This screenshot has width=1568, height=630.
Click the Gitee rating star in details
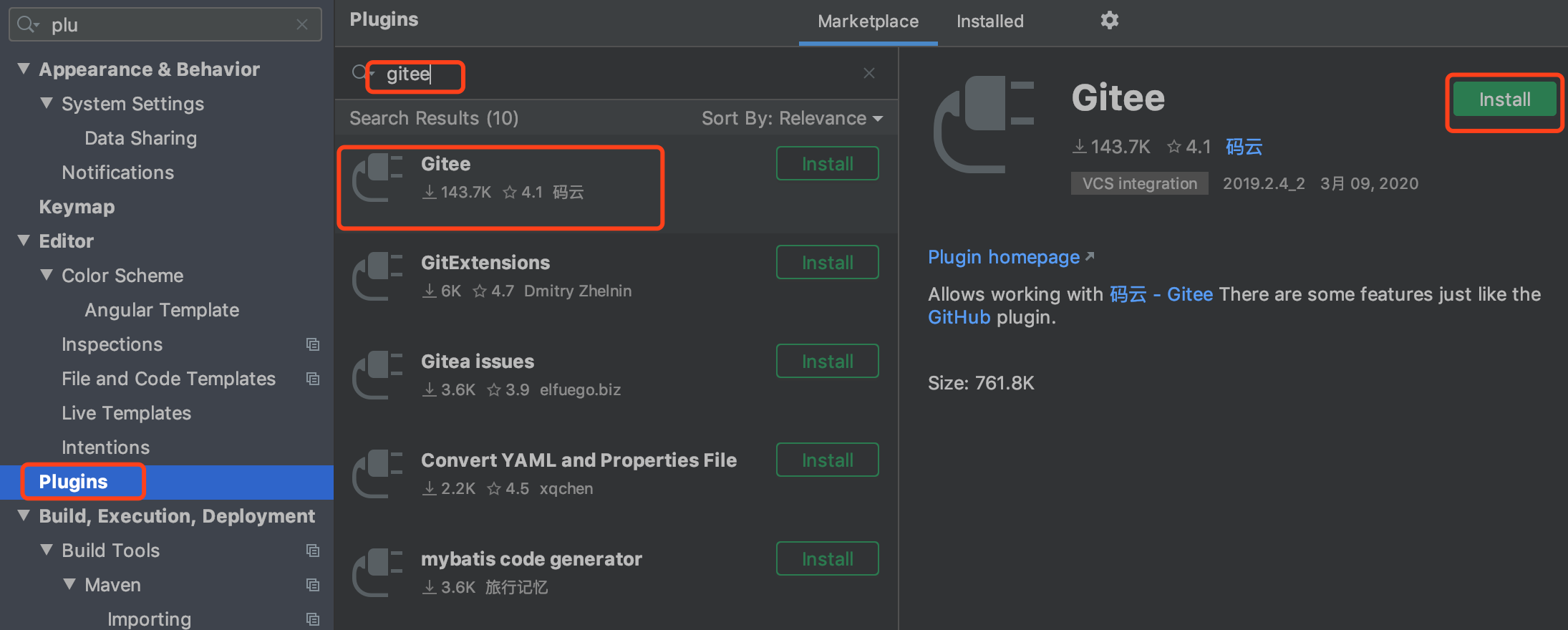(x=1174, y=146)
